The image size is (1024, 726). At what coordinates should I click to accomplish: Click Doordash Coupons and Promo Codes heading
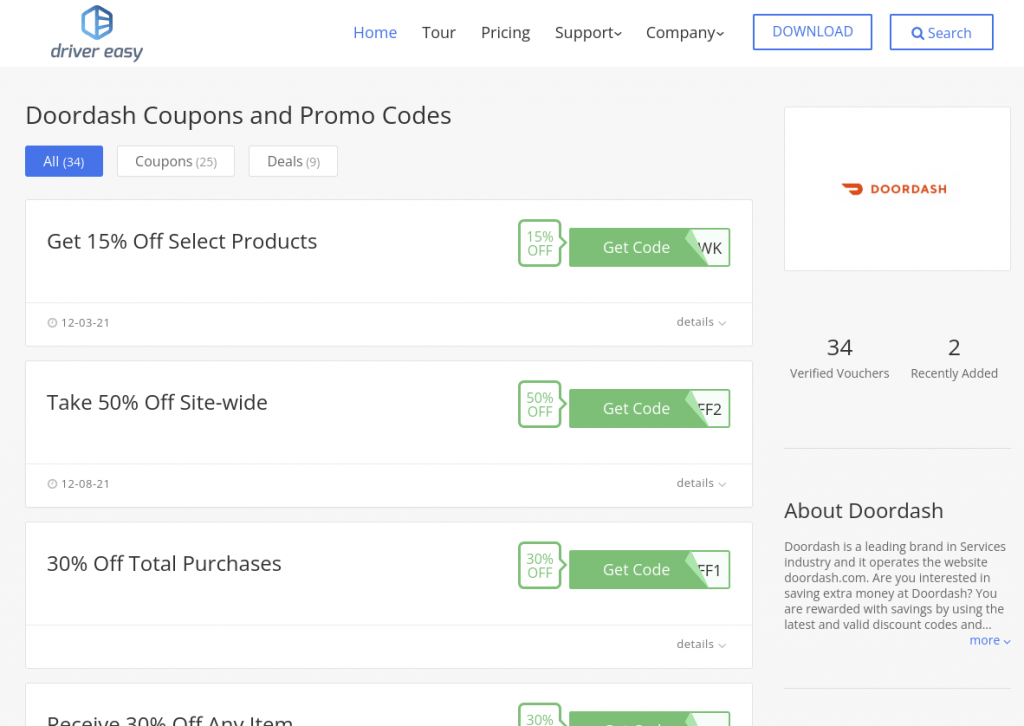[238, 116]
